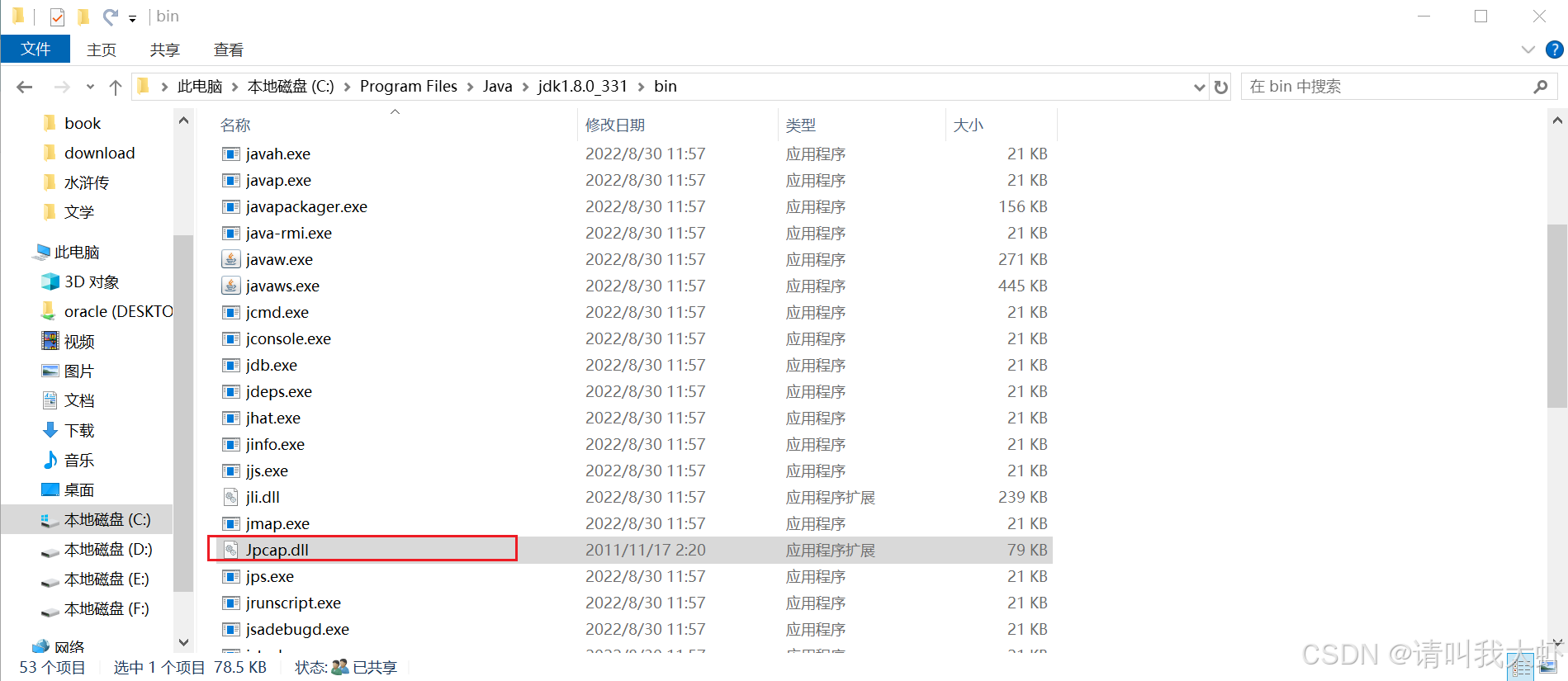Click the file list vertical scrollbar thumb

coord(1557,316)
